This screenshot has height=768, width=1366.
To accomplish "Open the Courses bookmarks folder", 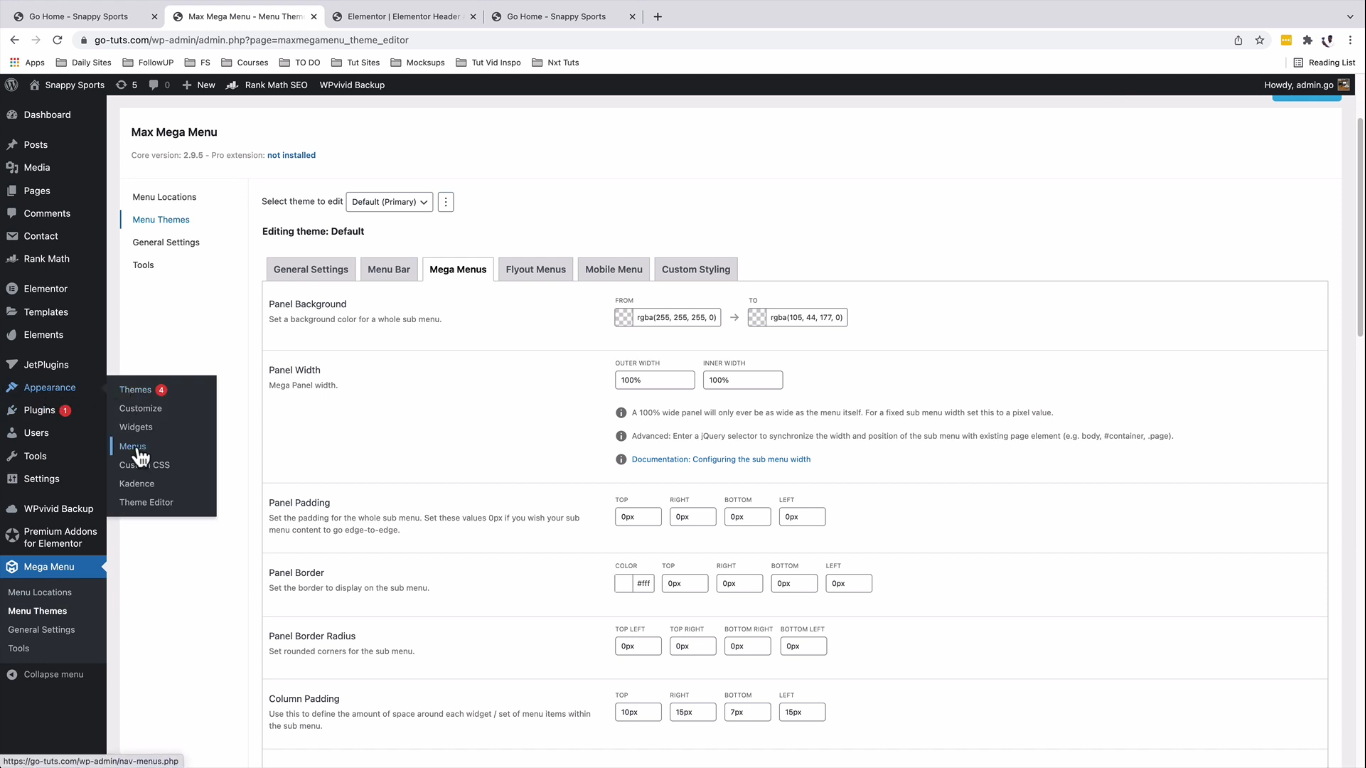I will 244,62.
